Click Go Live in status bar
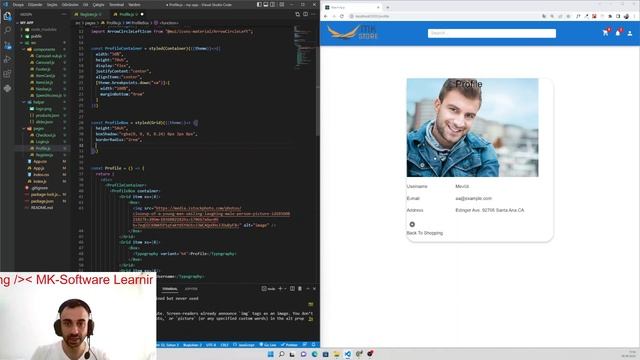This screenshot has height=360, width=640. pos(268,345)
